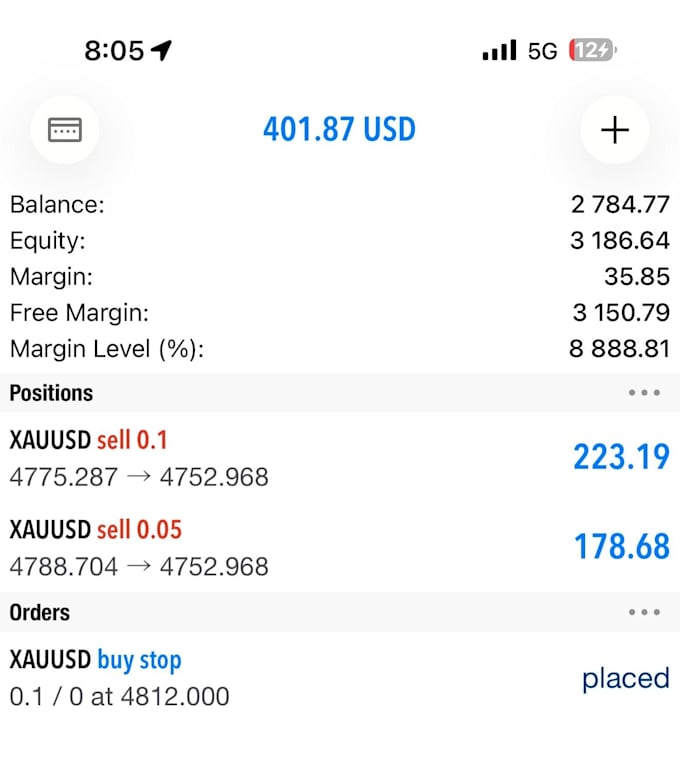Tap the 5G network indicator
680x780 pixels.
pos(542,51)
